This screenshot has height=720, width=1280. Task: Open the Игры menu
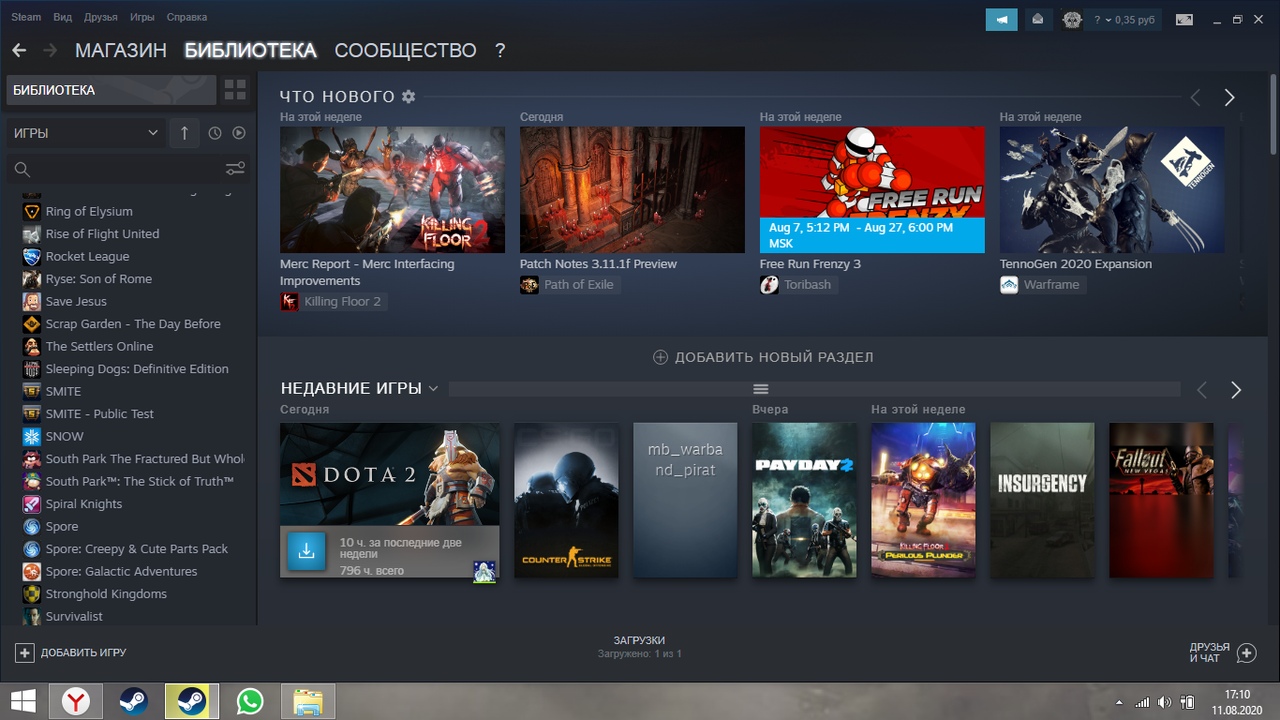142,17
